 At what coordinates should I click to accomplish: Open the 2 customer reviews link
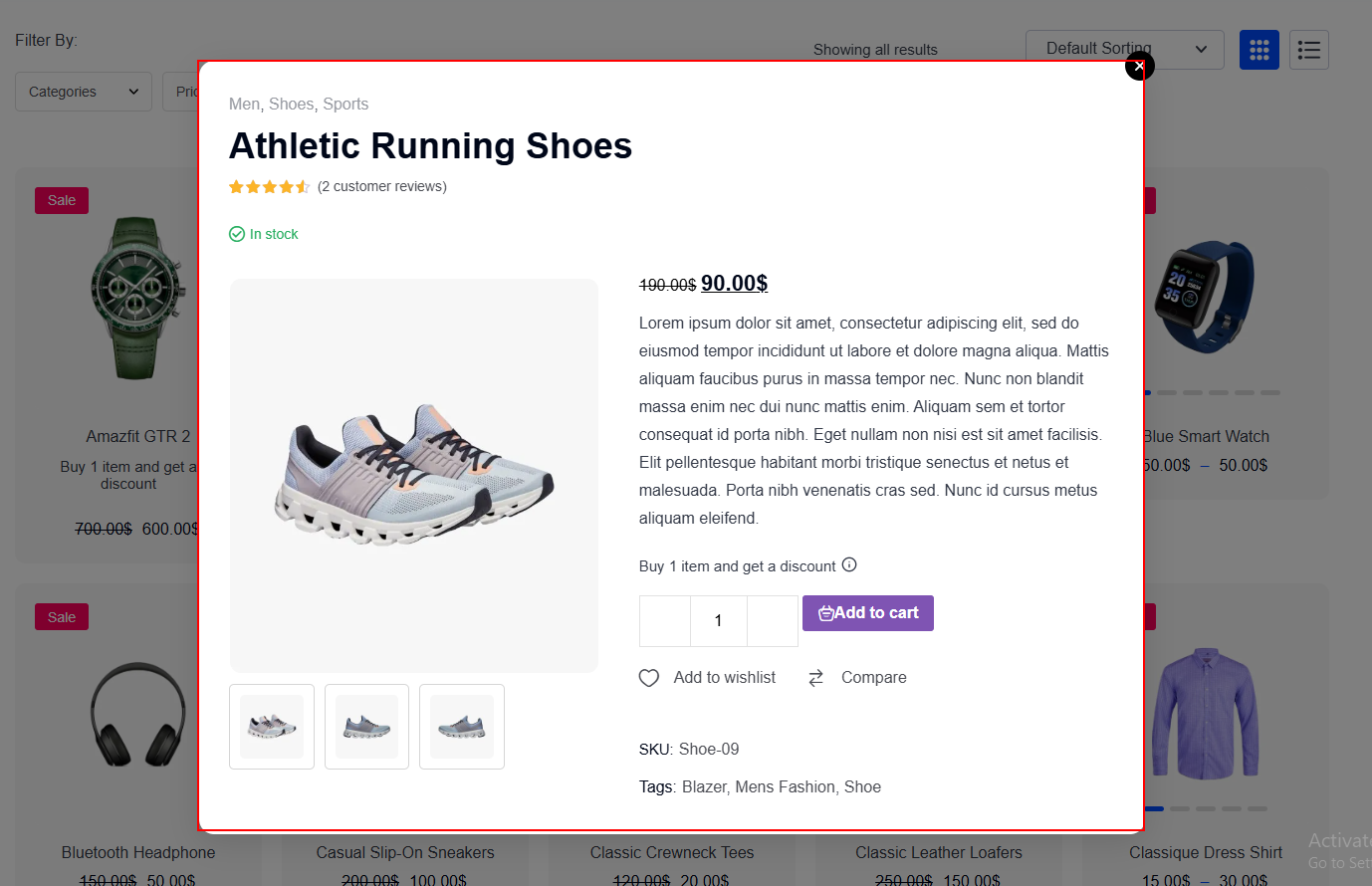click(x=382, y=186)
